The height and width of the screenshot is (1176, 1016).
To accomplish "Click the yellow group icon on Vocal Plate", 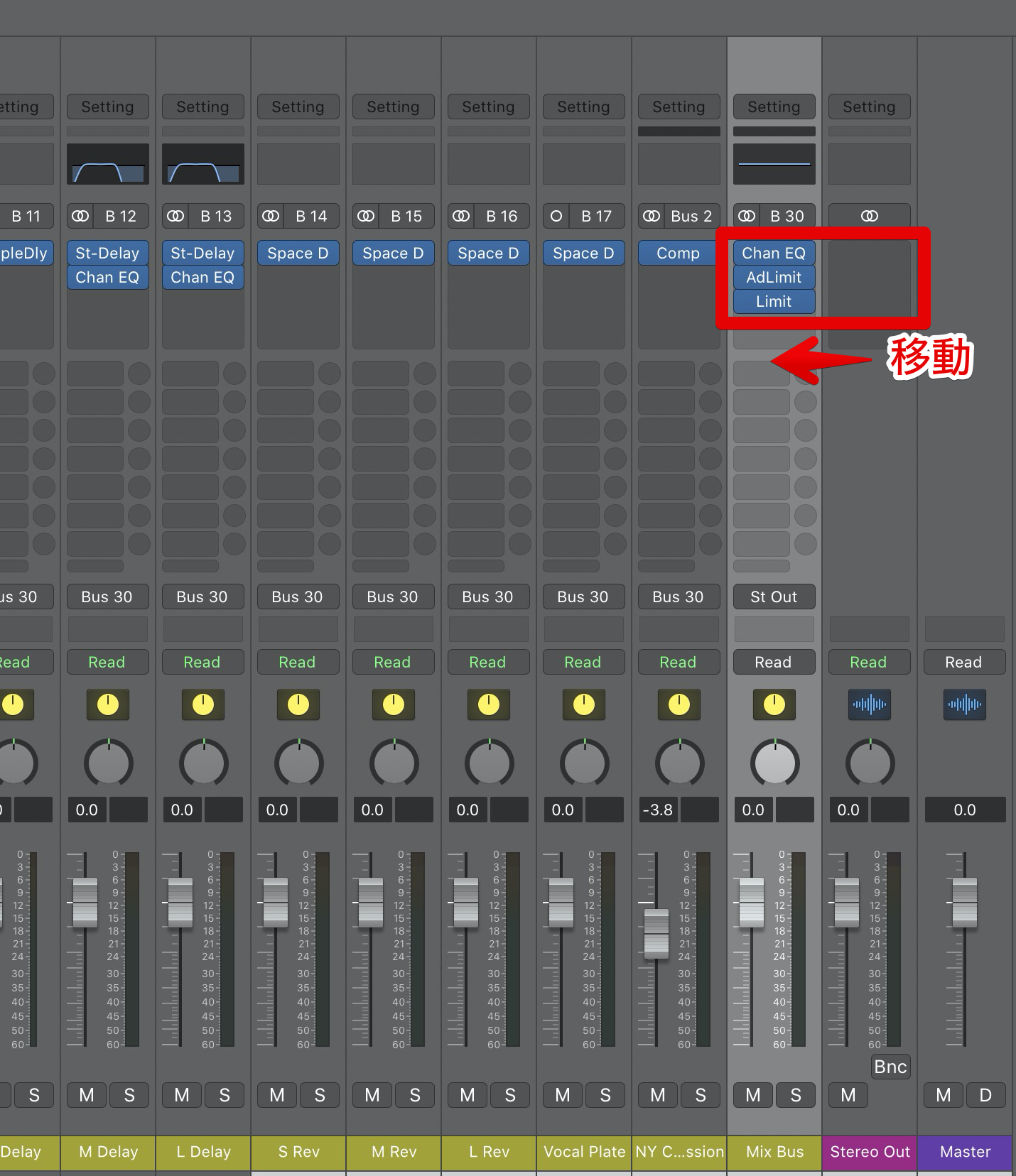I will point(583,704).
